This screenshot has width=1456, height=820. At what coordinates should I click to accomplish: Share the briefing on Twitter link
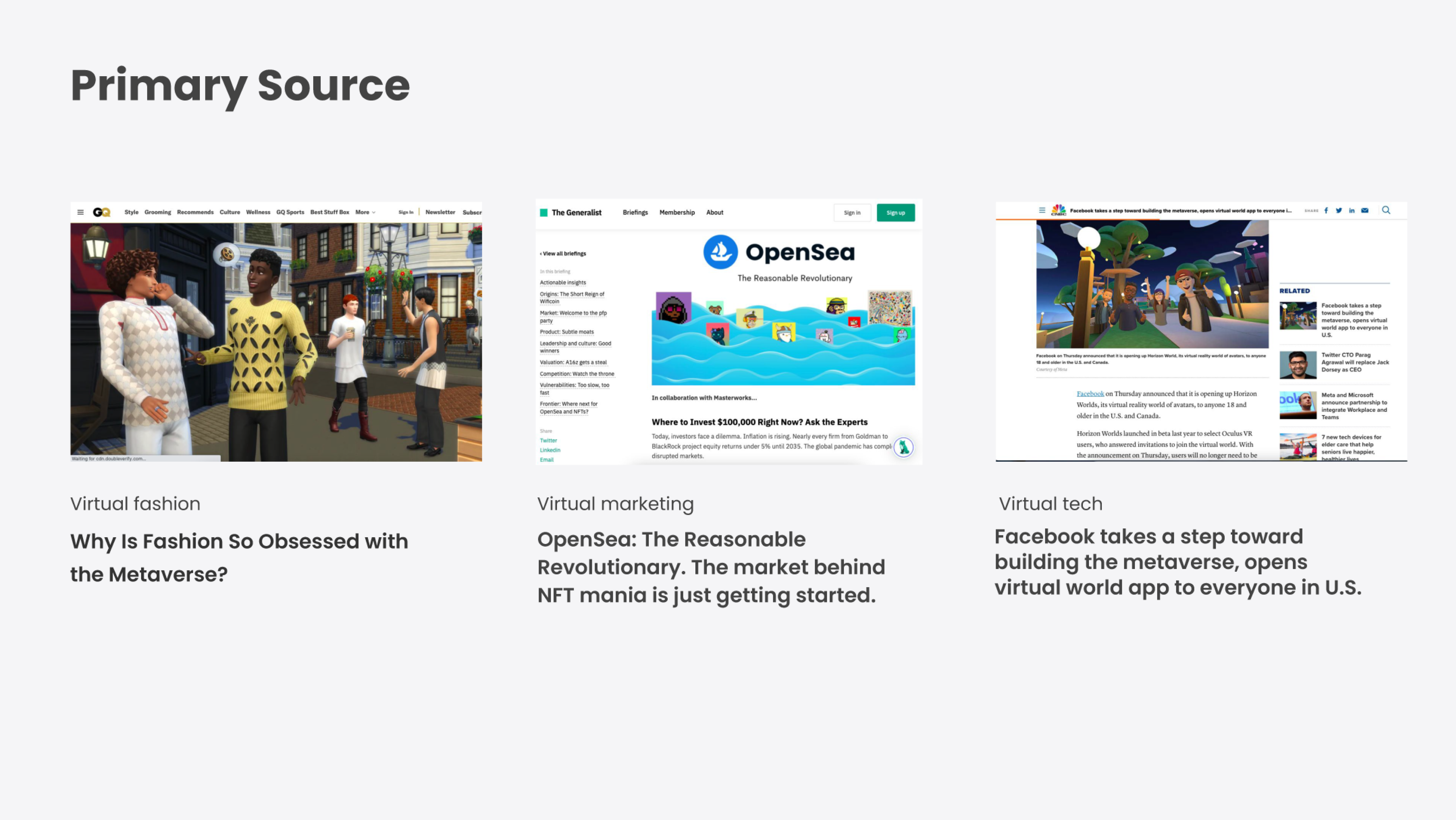[548, 441]
